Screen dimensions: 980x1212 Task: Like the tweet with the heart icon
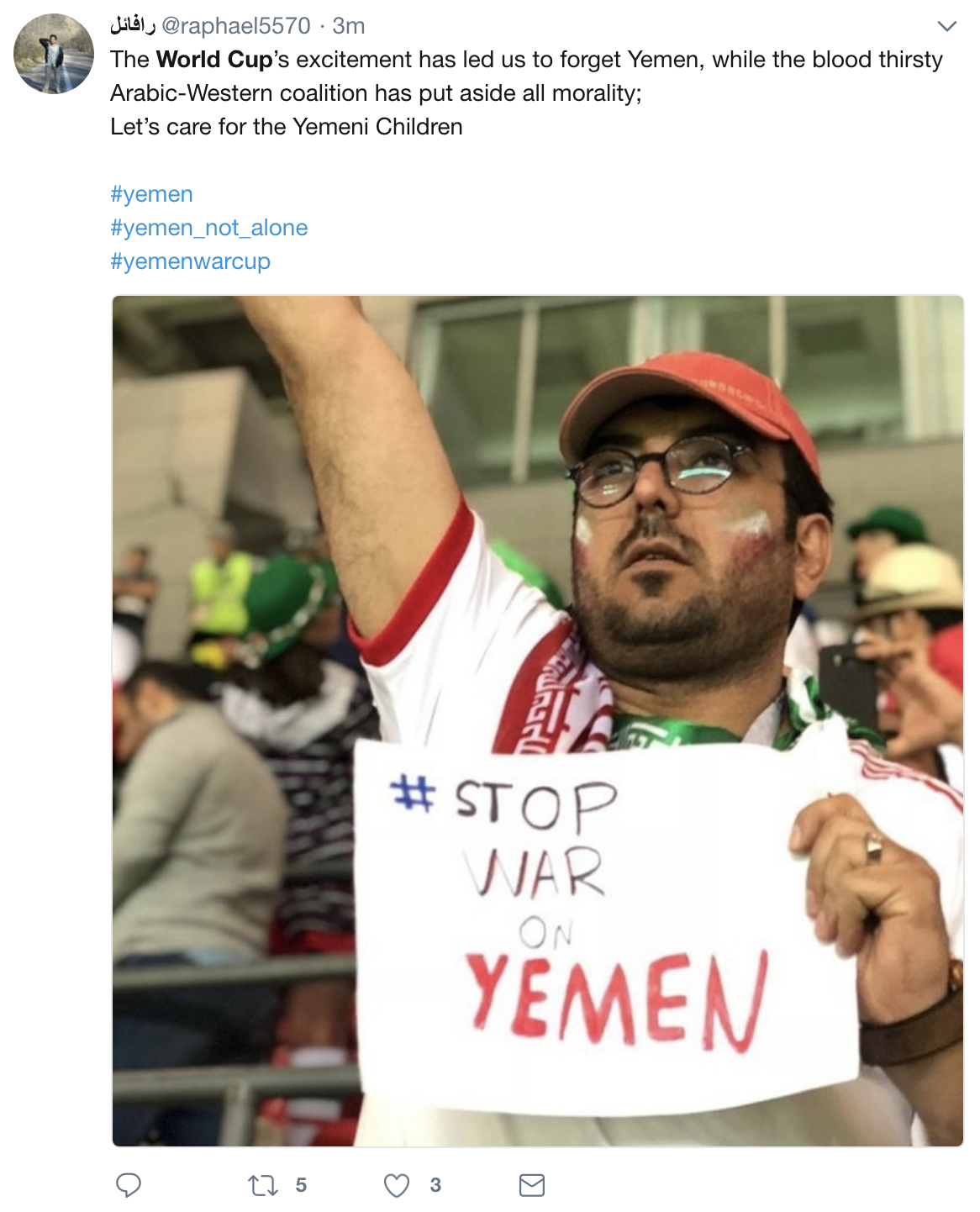pyautogui.click(x=397, y=1186)
